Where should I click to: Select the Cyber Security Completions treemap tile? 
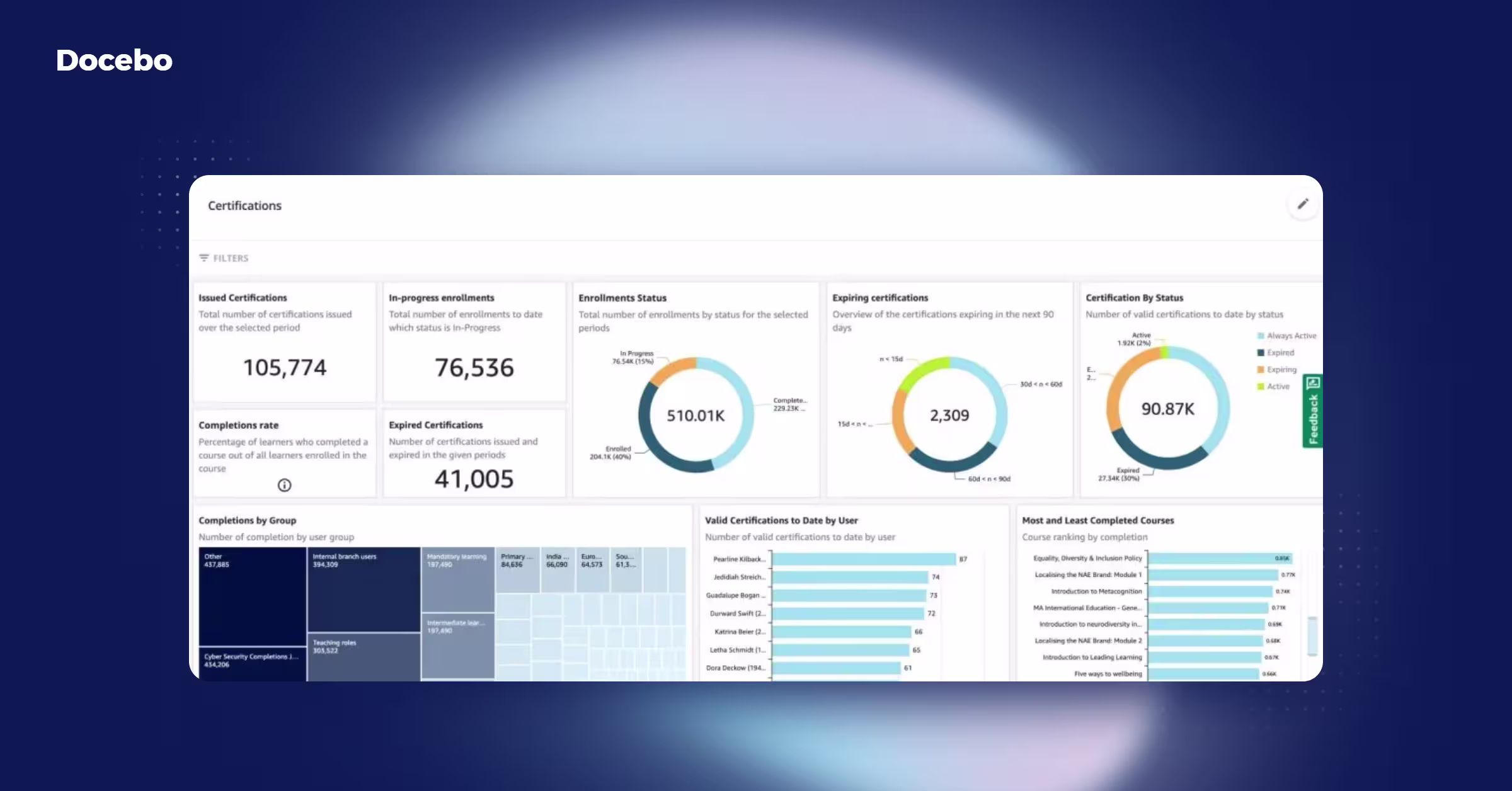point(253,664)
